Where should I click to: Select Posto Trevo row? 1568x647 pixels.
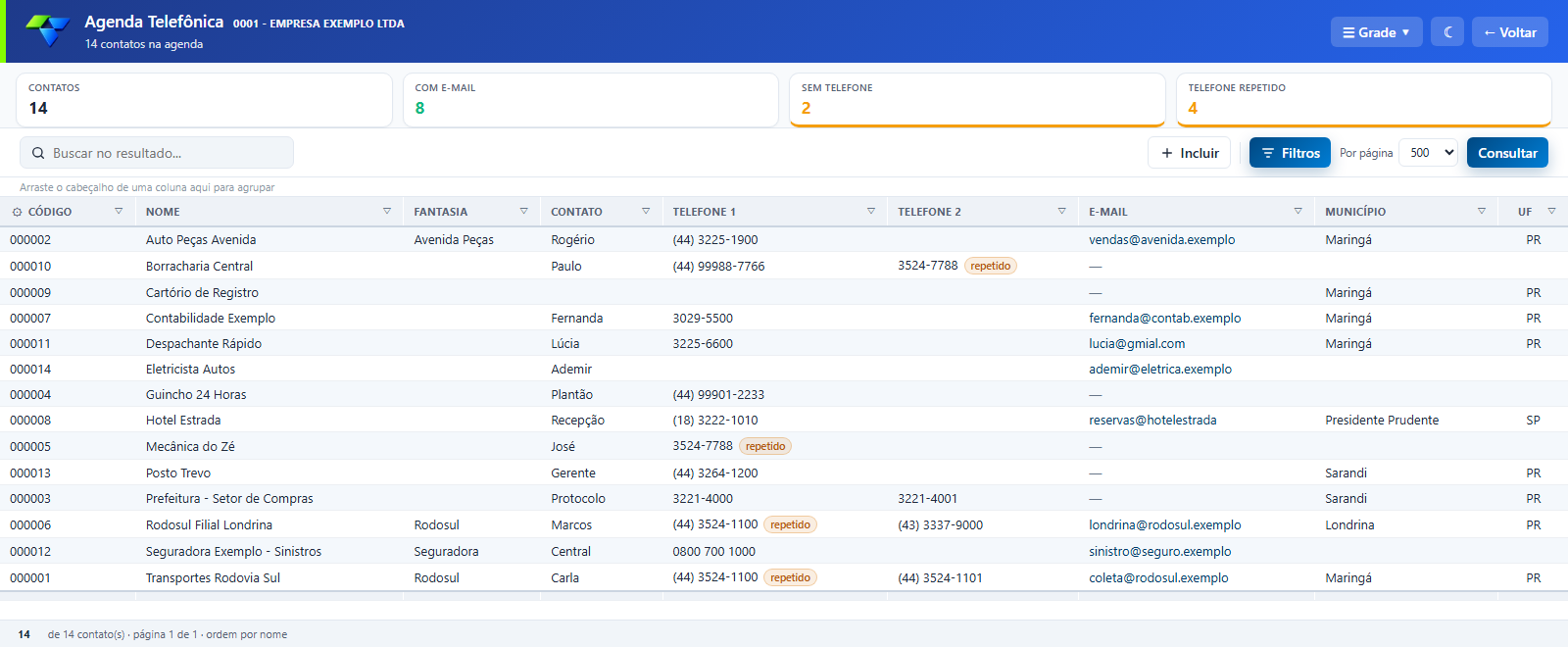point(784,473)
